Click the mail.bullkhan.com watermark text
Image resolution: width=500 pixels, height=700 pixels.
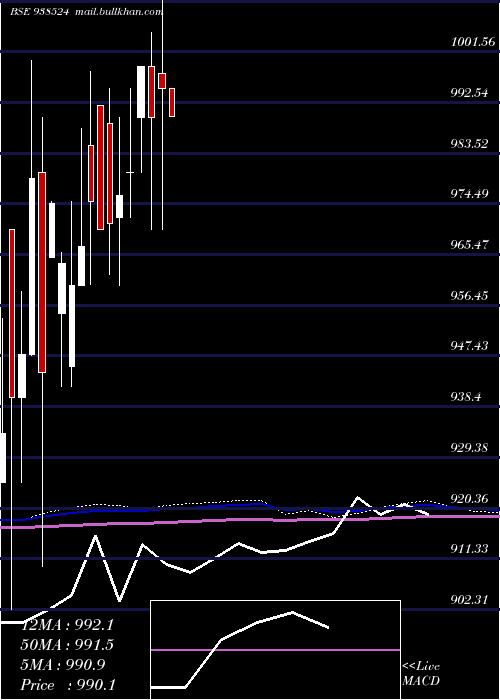(117, 12)
